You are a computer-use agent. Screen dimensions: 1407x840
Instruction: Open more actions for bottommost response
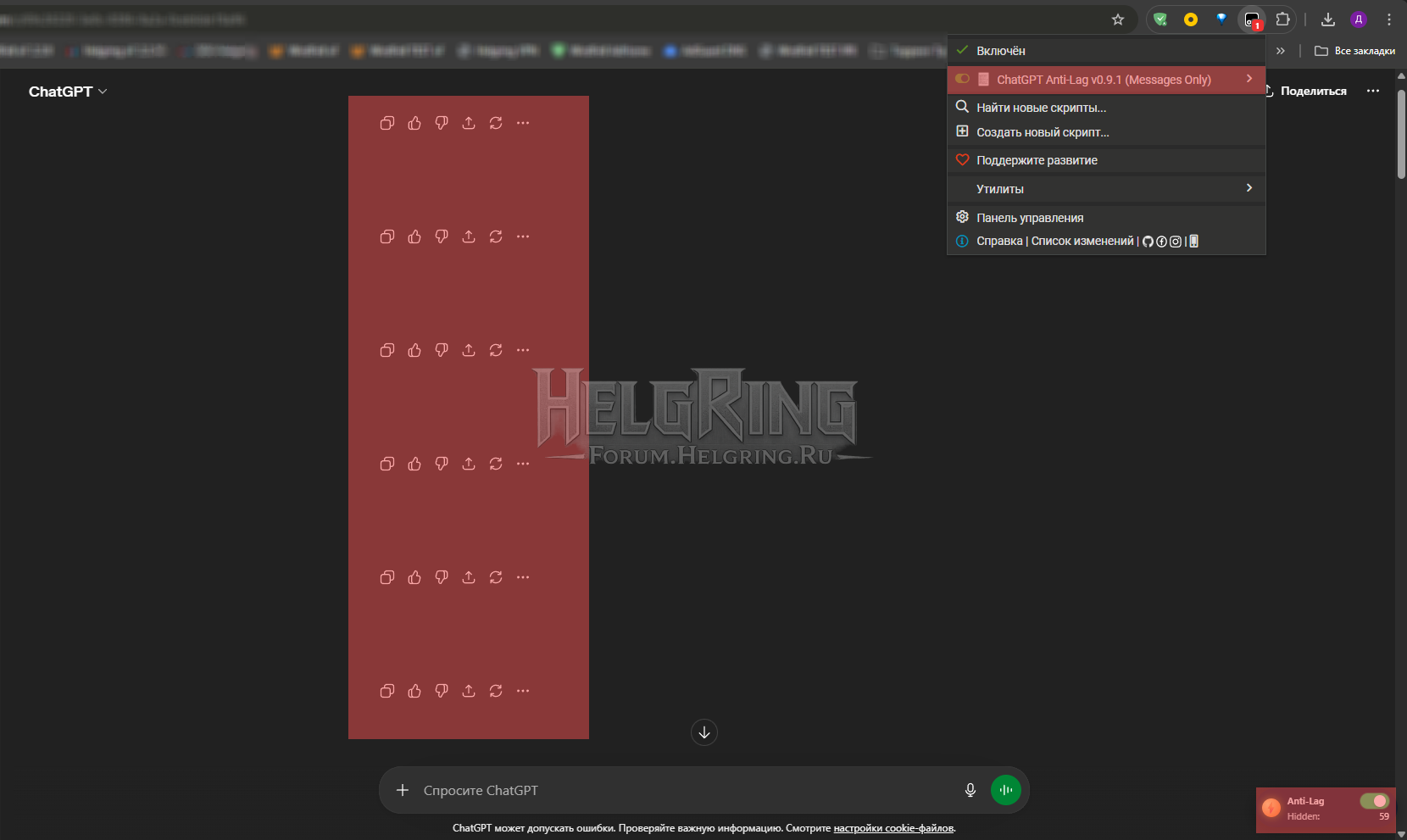523,691
